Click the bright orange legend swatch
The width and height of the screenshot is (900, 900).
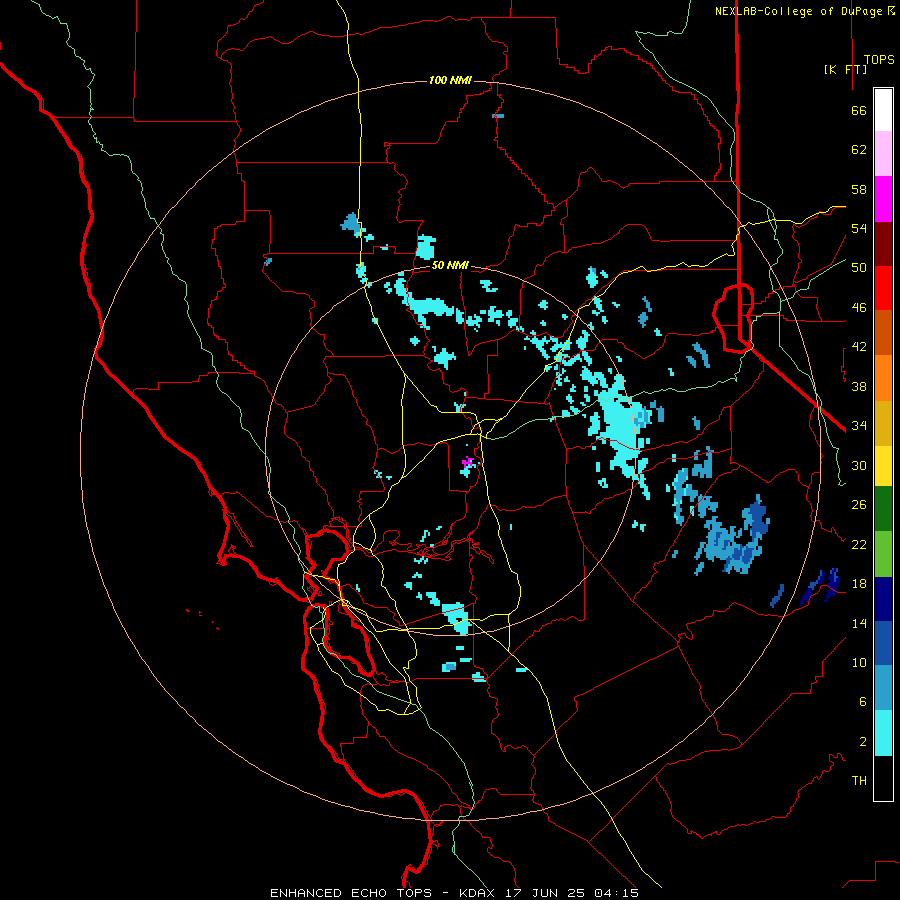point(883,378)
